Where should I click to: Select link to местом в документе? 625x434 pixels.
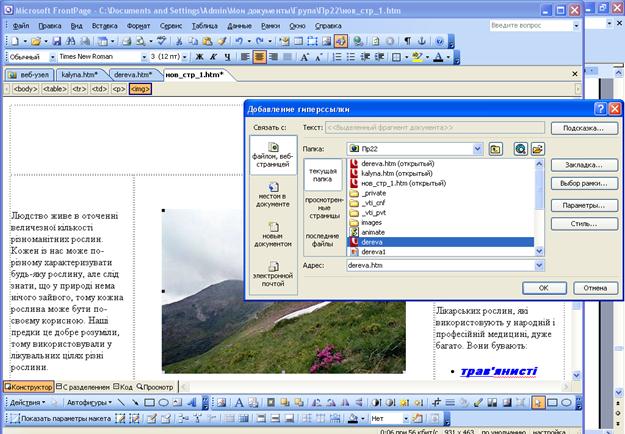point(273,195)
